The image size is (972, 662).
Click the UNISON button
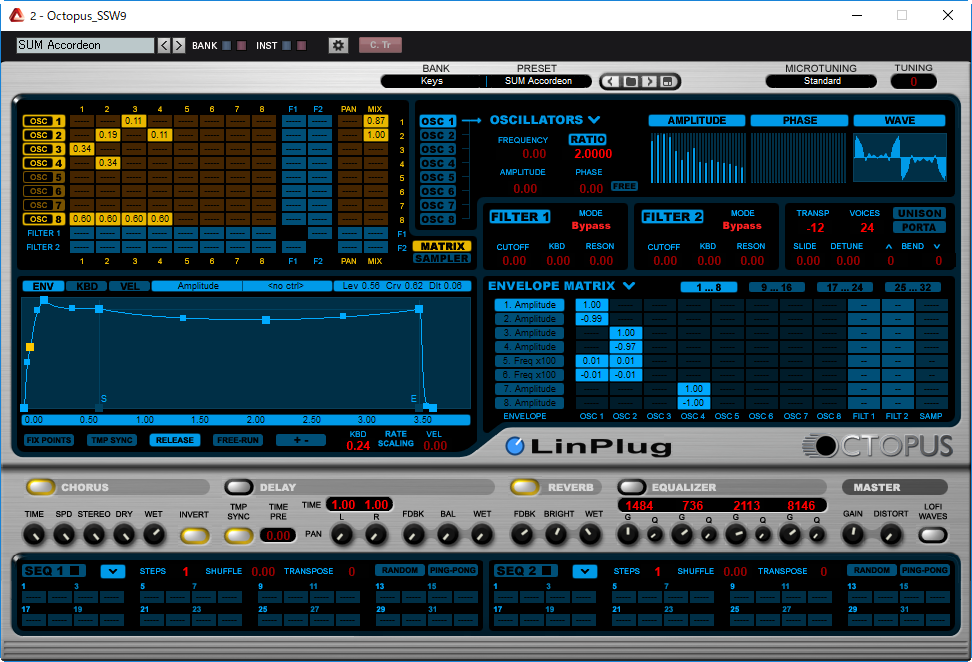(x=919, y=213)
